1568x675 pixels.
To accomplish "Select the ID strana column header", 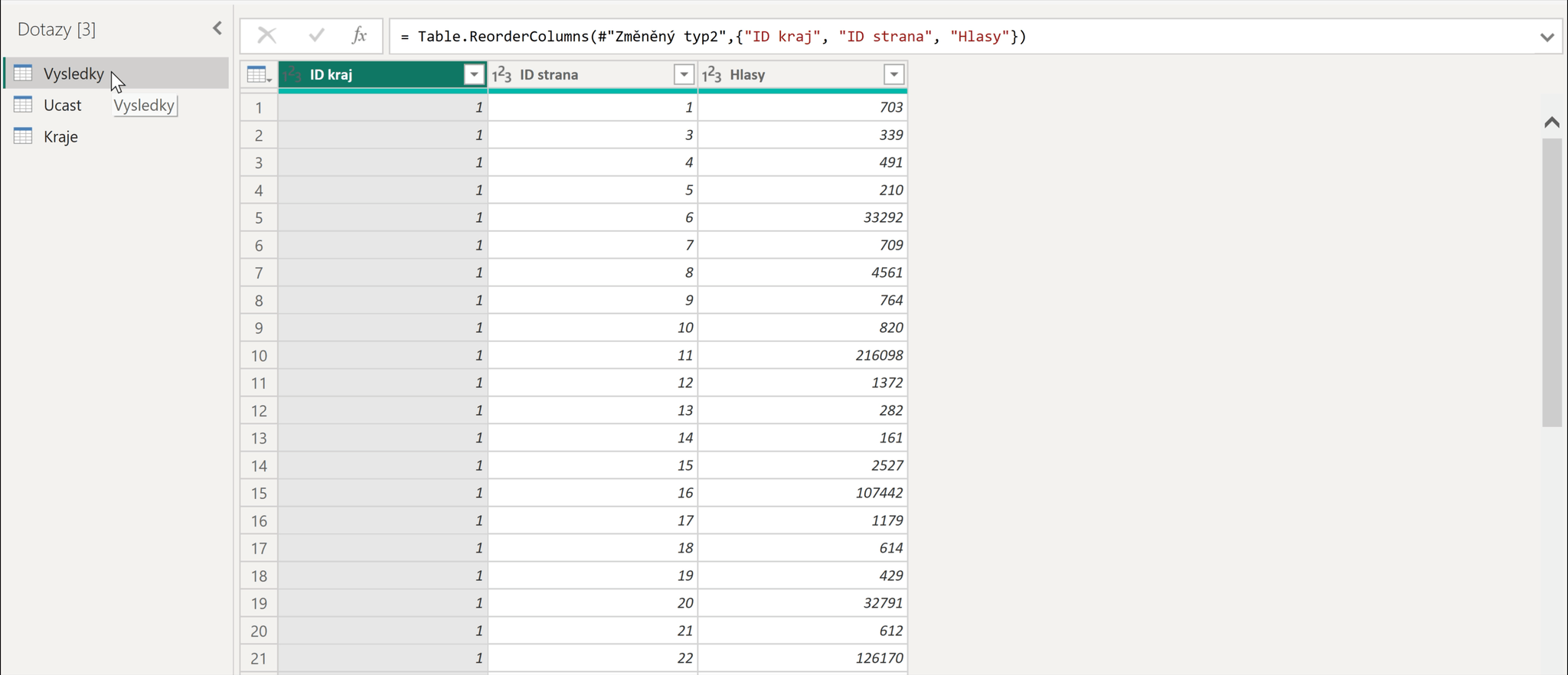I will [593, 75].
